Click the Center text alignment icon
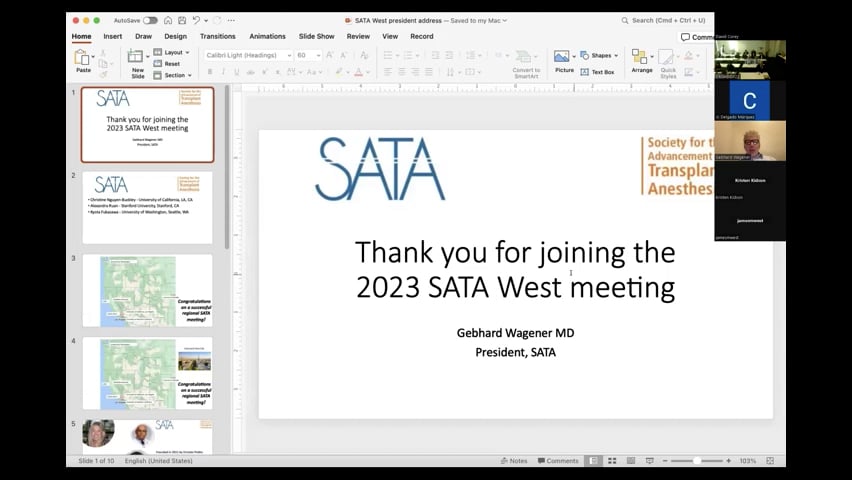This screenshot has height=480, width=852. tap(402, 72)
